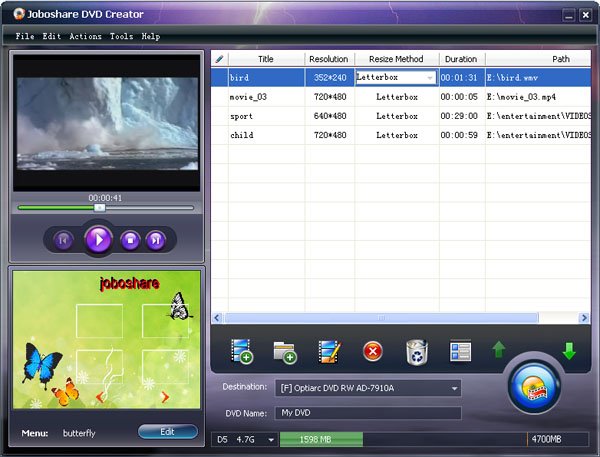600x457 pixels.
Task: Click the E:\bird.wmv path cell
Action: tap(538, 78)
